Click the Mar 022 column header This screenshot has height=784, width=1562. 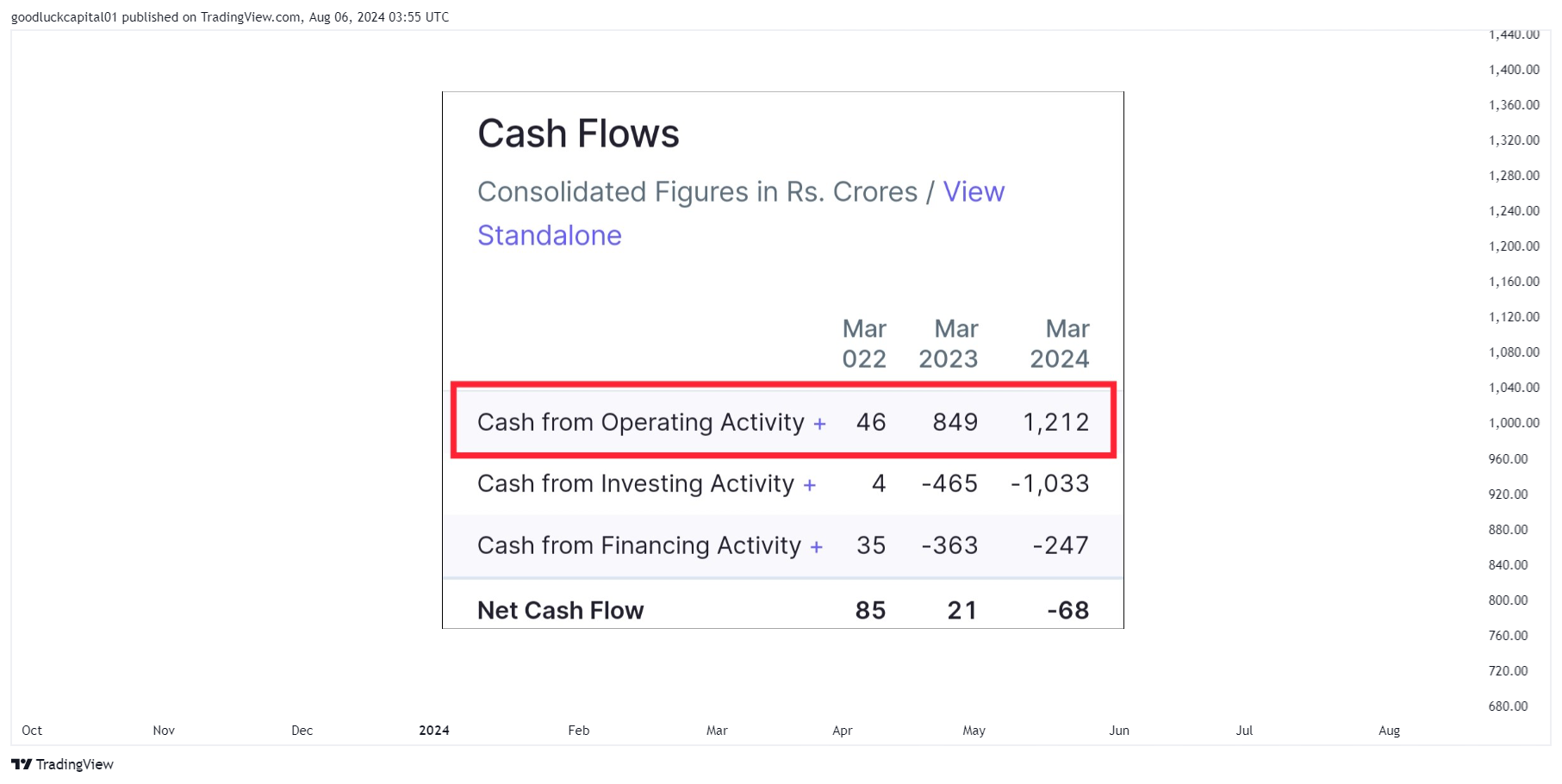click(x=864, y=343)
